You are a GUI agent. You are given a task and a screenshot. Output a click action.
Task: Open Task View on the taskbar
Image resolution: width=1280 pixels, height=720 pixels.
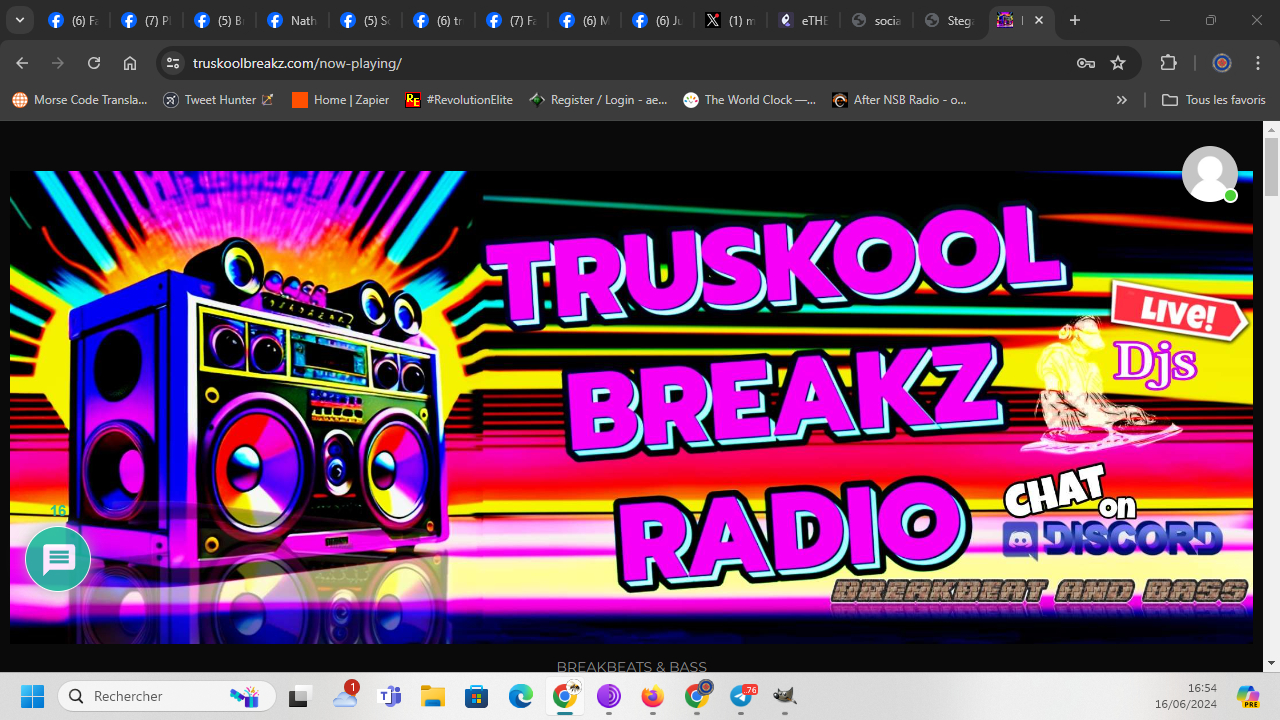click(x=300, y=696)
